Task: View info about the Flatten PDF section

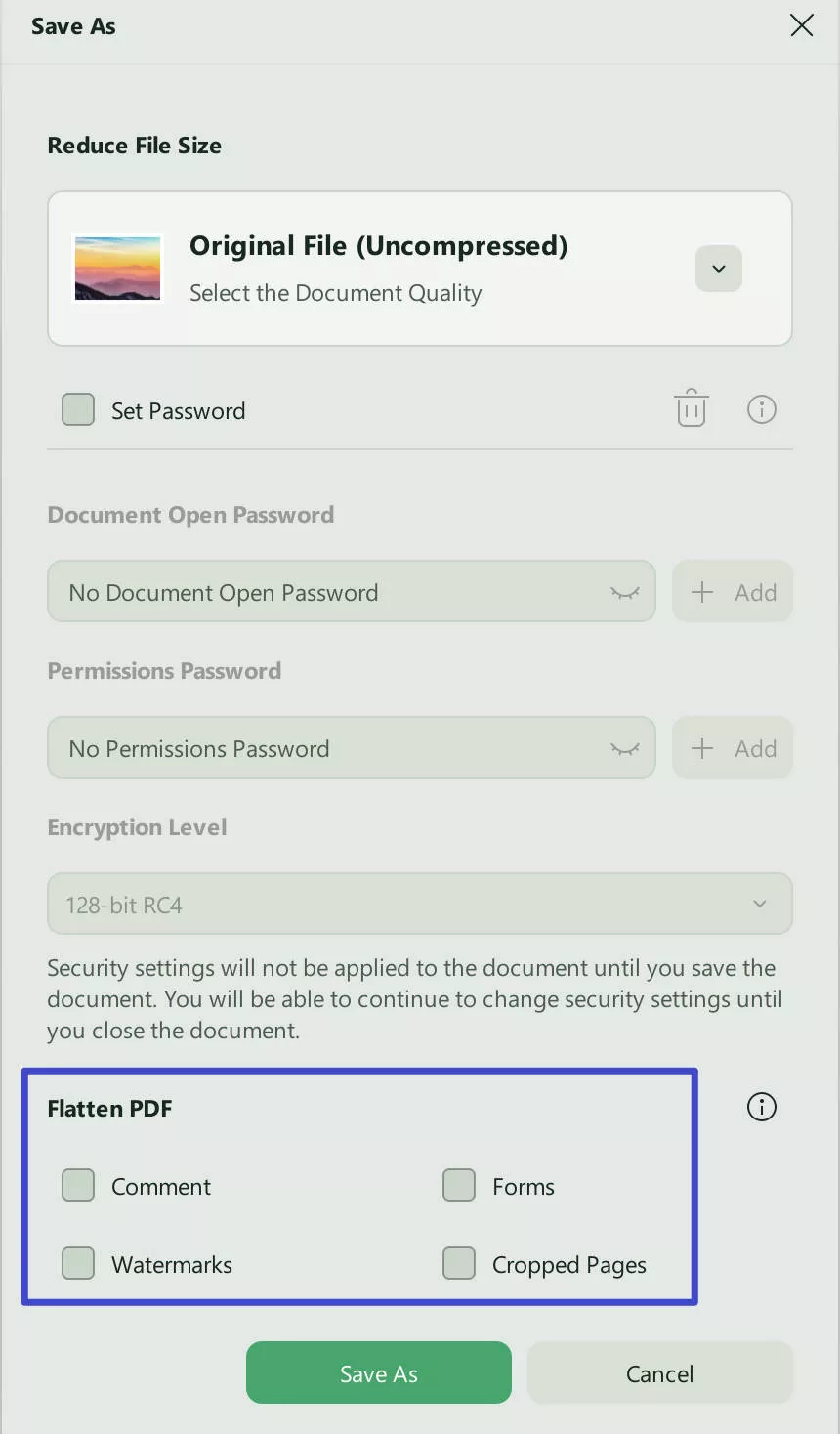Action: [760, 1107]
